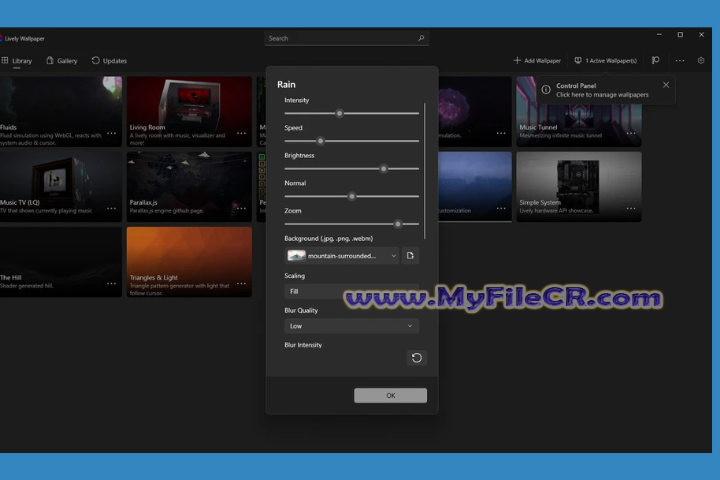Click the browse file icon next to Background
720x480 pixels.
(x=410, y=256)
